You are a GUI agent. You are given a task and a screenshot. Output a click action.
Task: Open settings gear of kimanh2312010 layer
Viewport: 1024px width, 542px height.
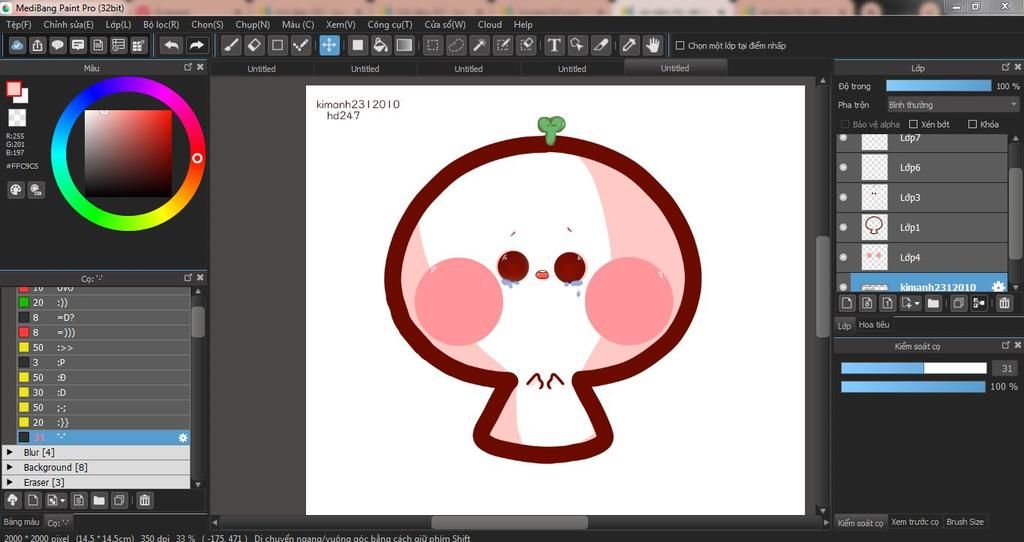click(998, 287)
